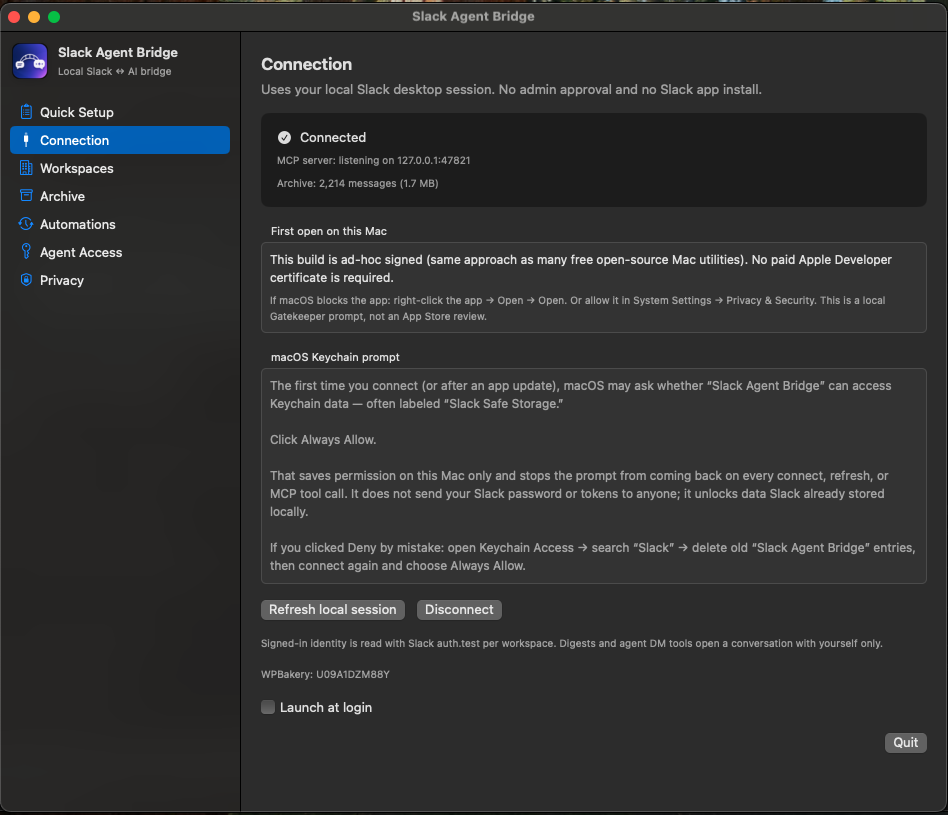
Task: Click the Gatekeeper prompt instructions text
Action: point(577,308)
